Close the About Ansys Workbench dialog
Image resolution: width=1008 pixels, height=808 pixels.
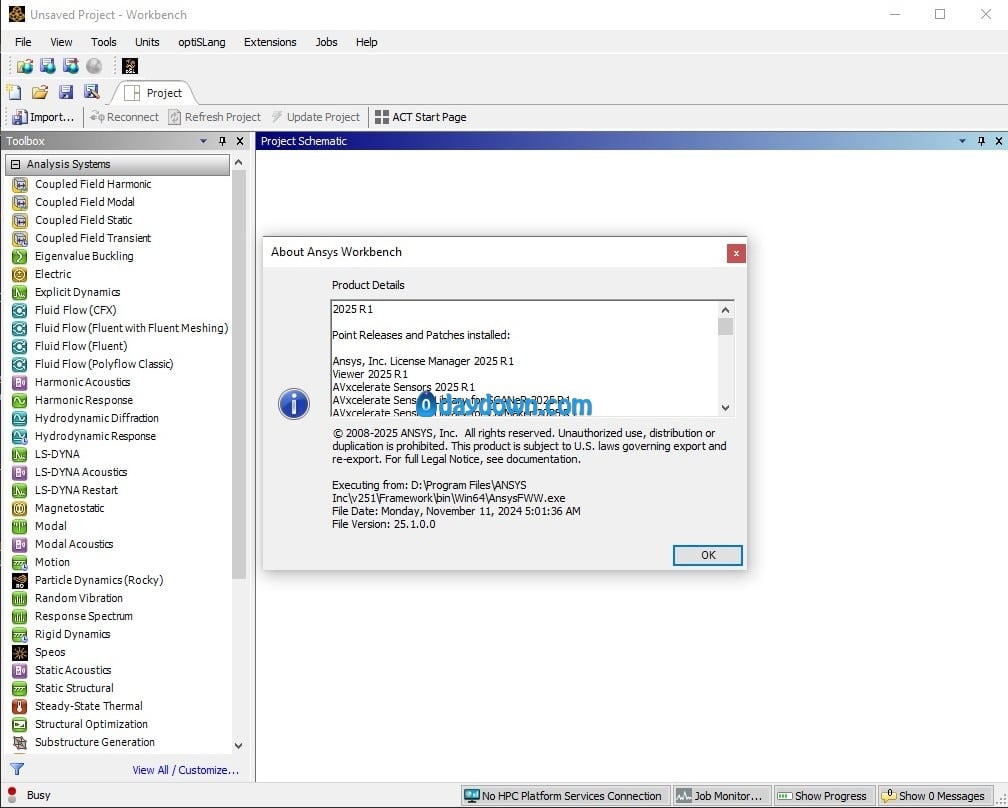point(736,253)
